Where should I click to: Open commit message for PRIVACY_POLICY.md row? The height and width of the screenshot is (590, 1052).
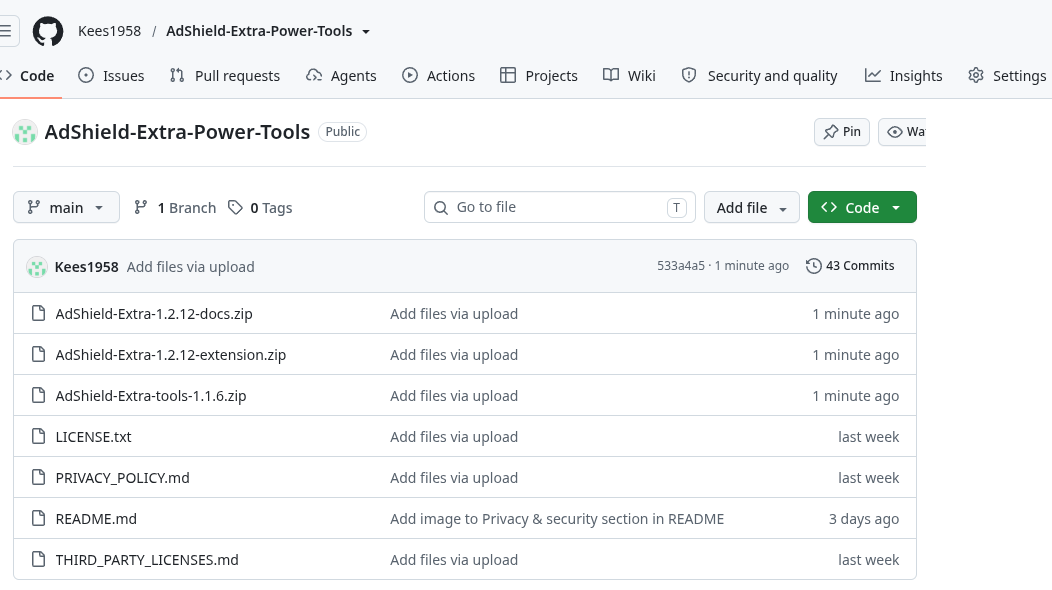pos(454,478)
